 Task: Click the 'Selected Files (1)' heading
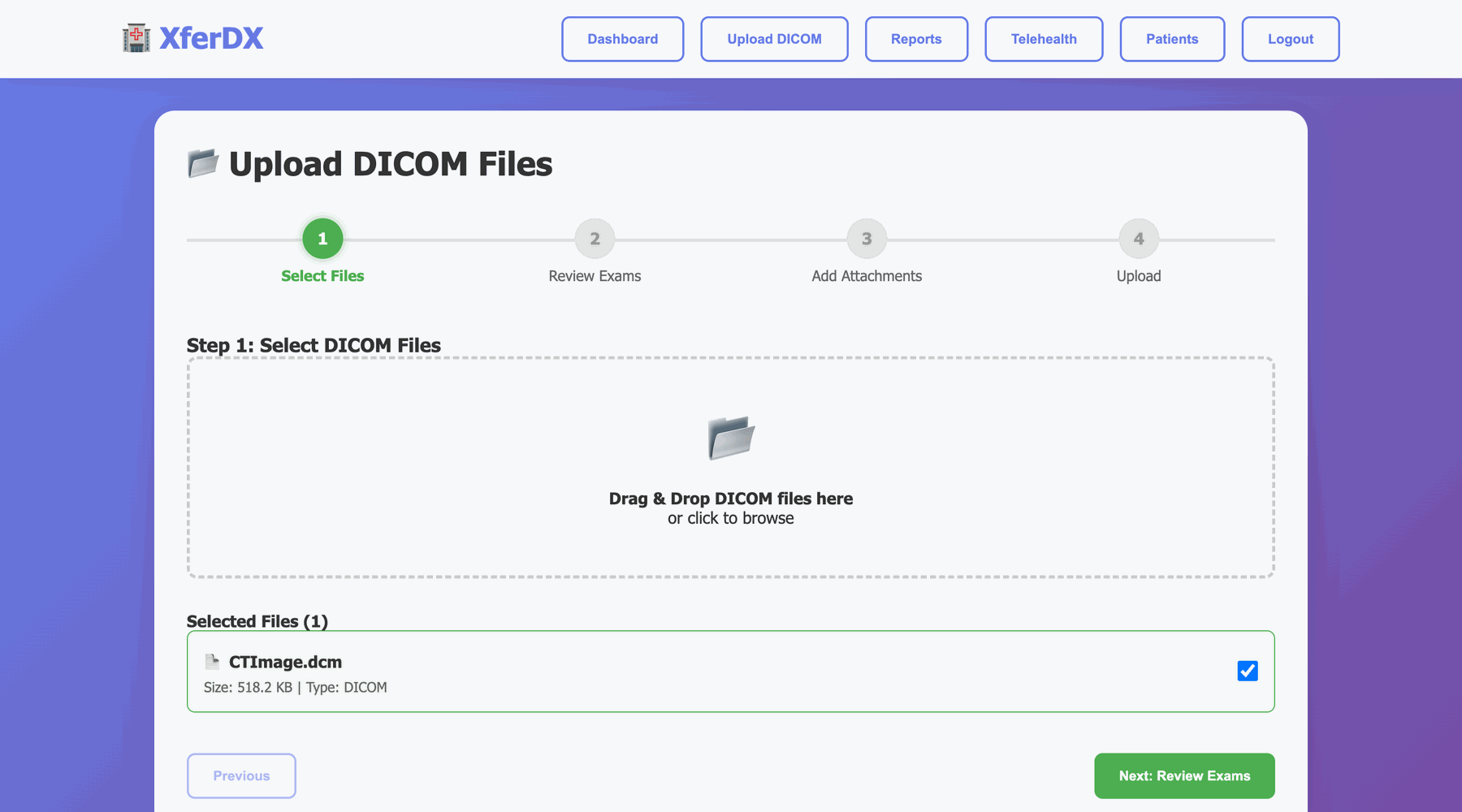point(257,621)
